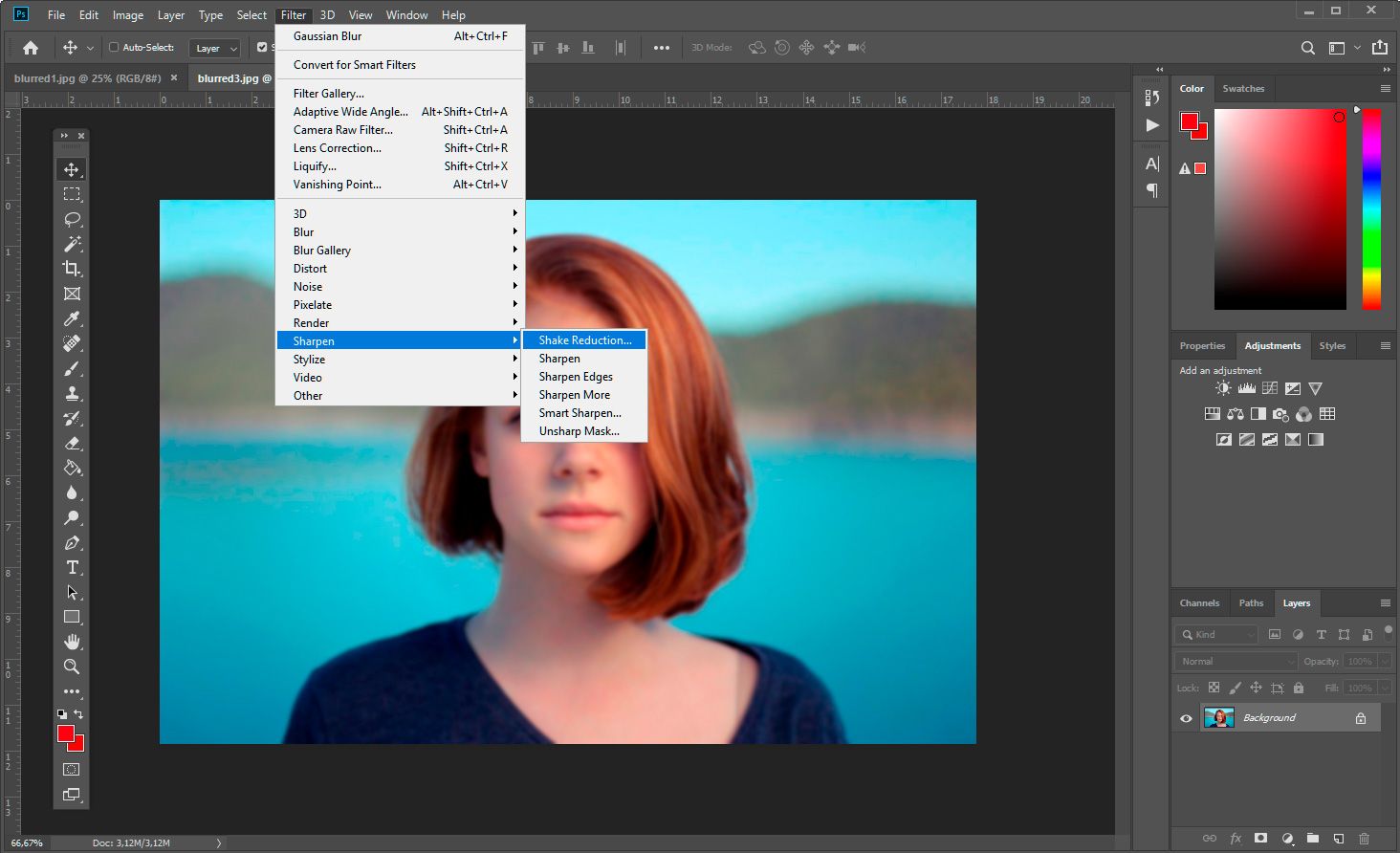Select the Zoom tool
This screenshot has height=853, width=1400.
pyautogui.click(x=71, y=667)
